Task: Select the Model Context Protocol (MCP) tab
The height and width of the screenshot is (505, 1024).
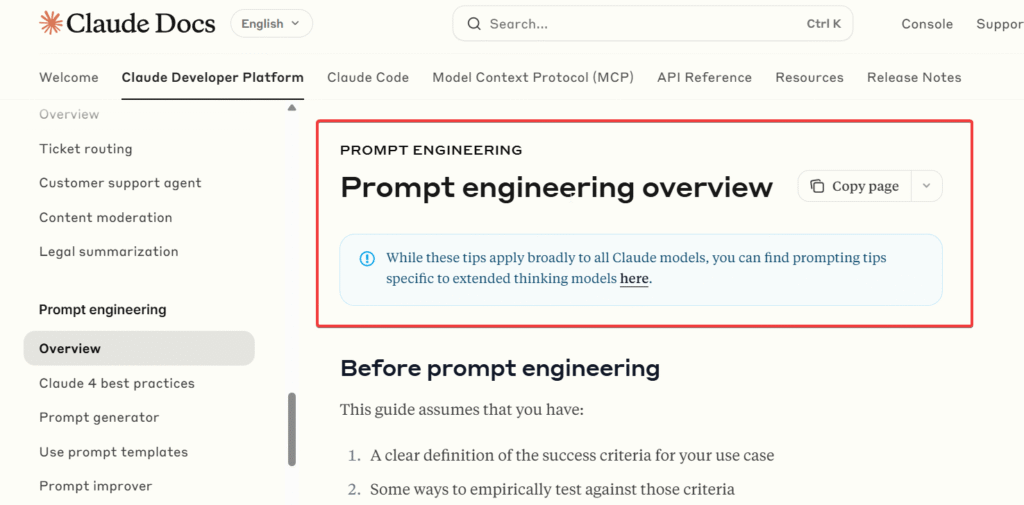Action: click(533, 77)
